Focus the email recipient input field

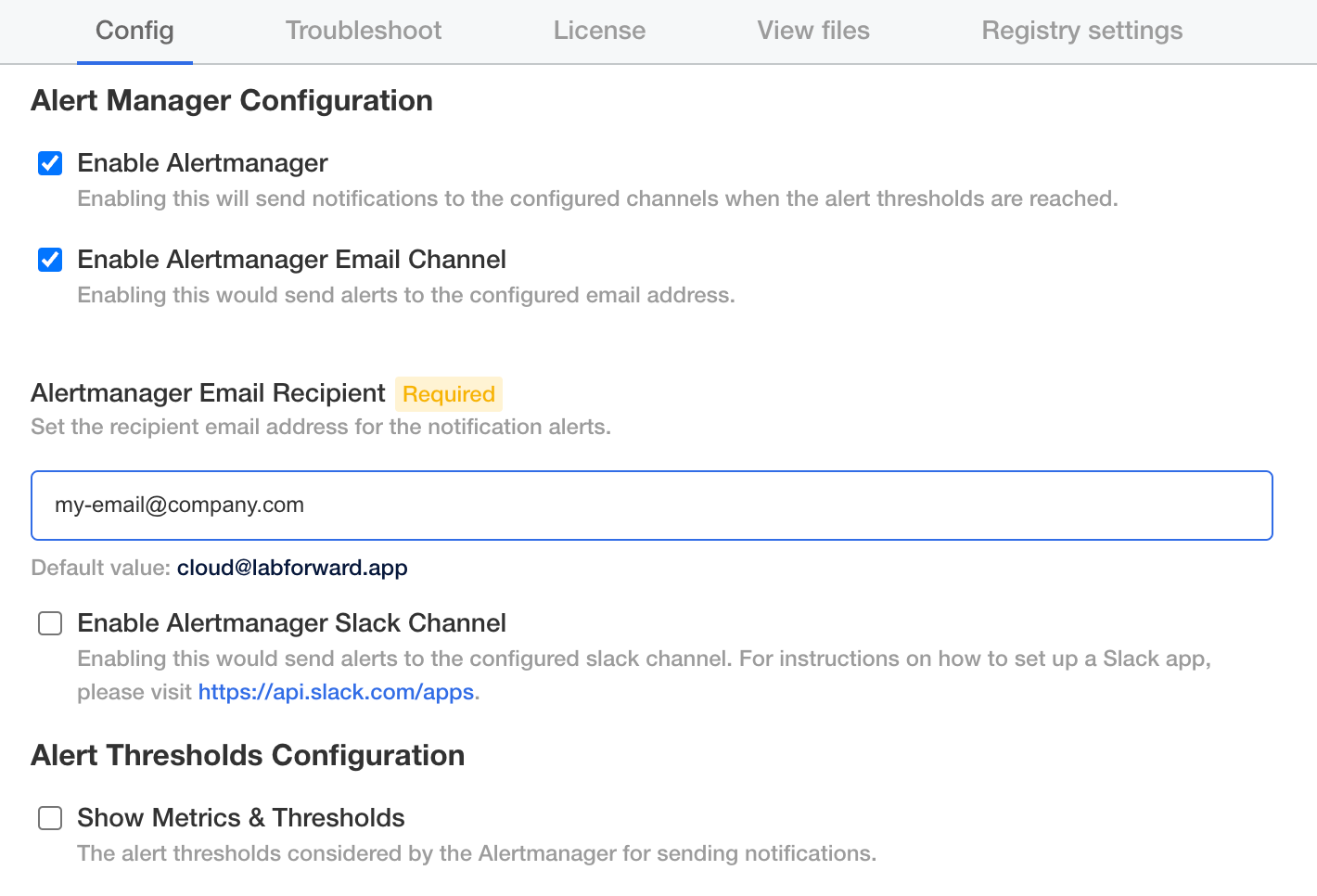[x=651, y=506]
